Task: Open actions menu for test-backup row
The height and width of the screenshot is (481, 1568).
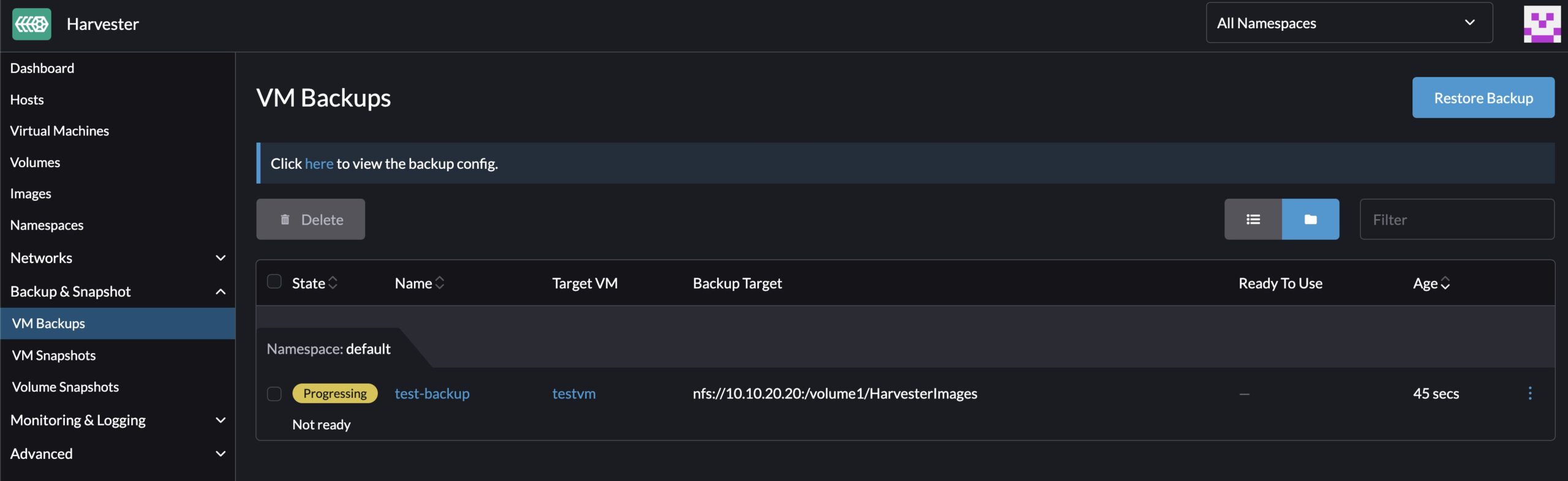Action: pyautogui.click(x=1529, y=393)
